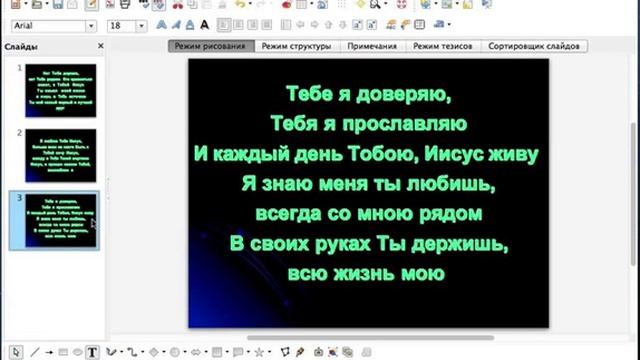Click the Cut scissors icon
The image size is (640, 360).
tap(178, 4)
